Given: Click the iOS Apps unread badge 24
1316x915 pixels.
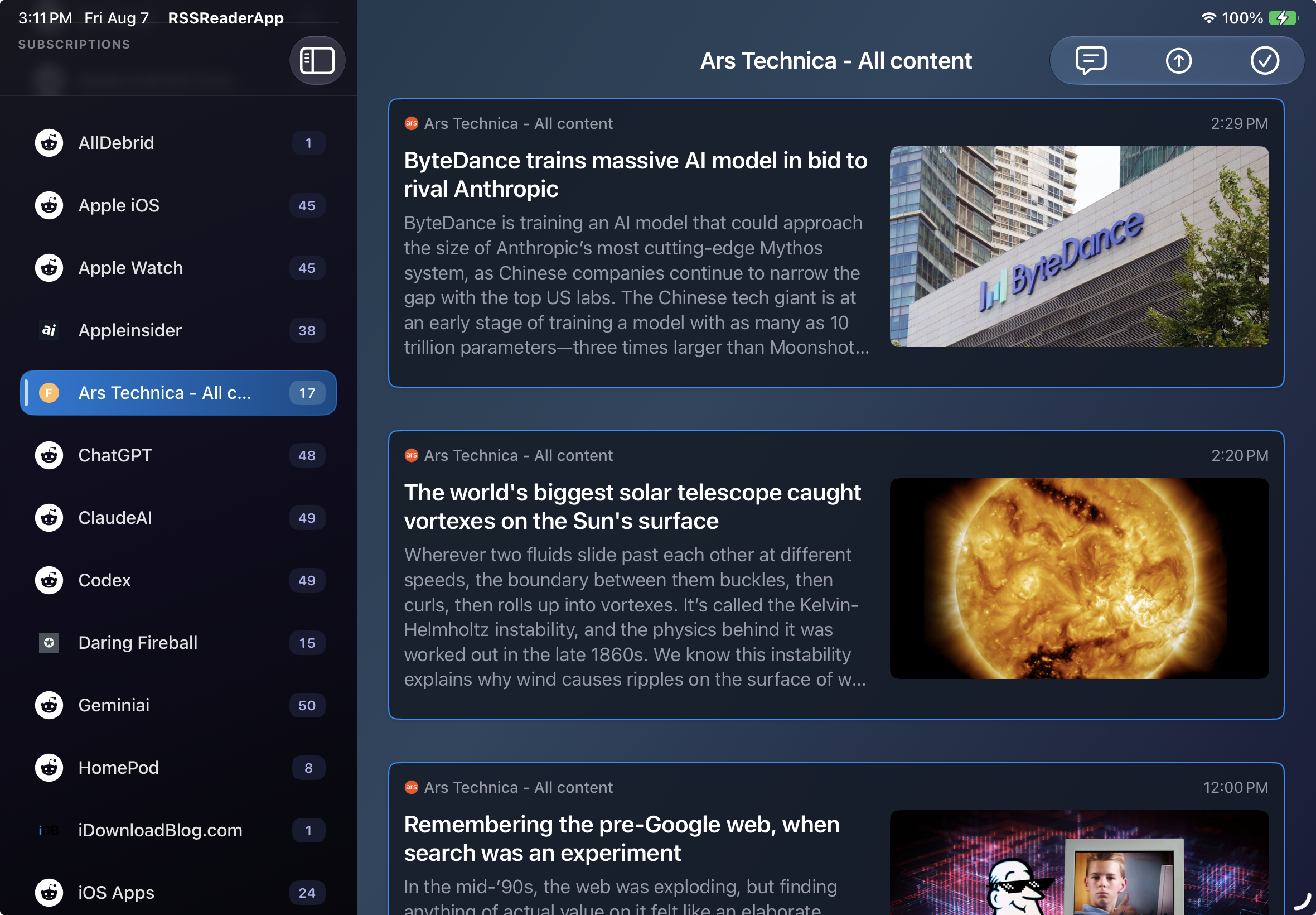Looking at the screenshot, I should (x=307, y=893).
